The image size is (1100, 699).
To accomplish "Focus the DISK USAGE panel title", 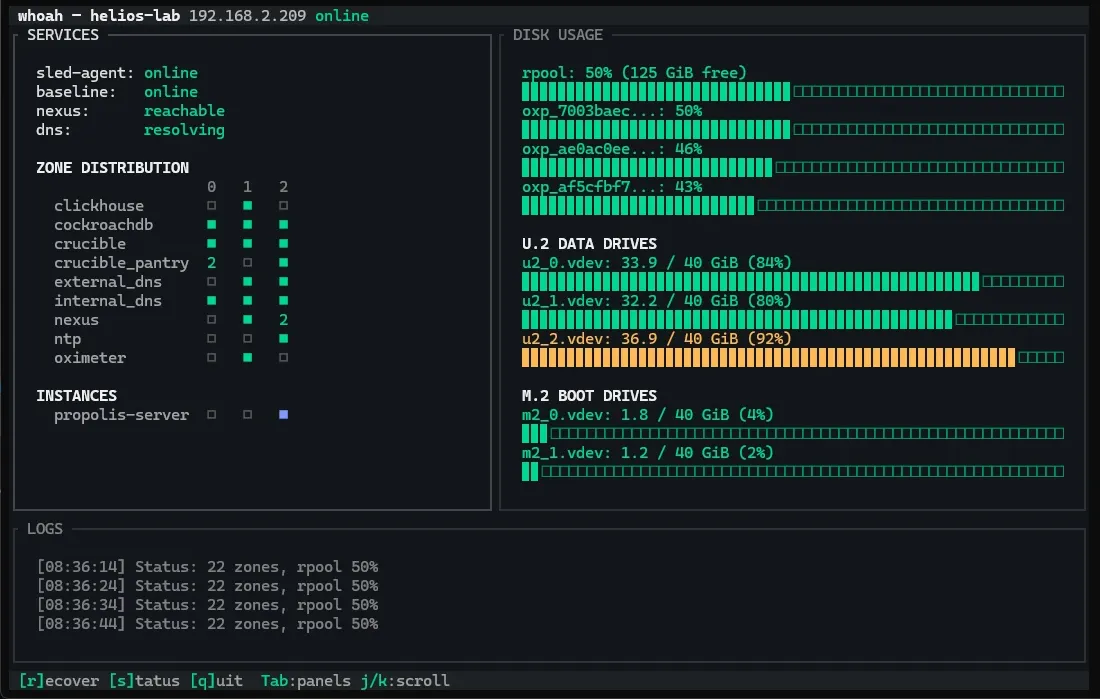I will tap(558, 35).
